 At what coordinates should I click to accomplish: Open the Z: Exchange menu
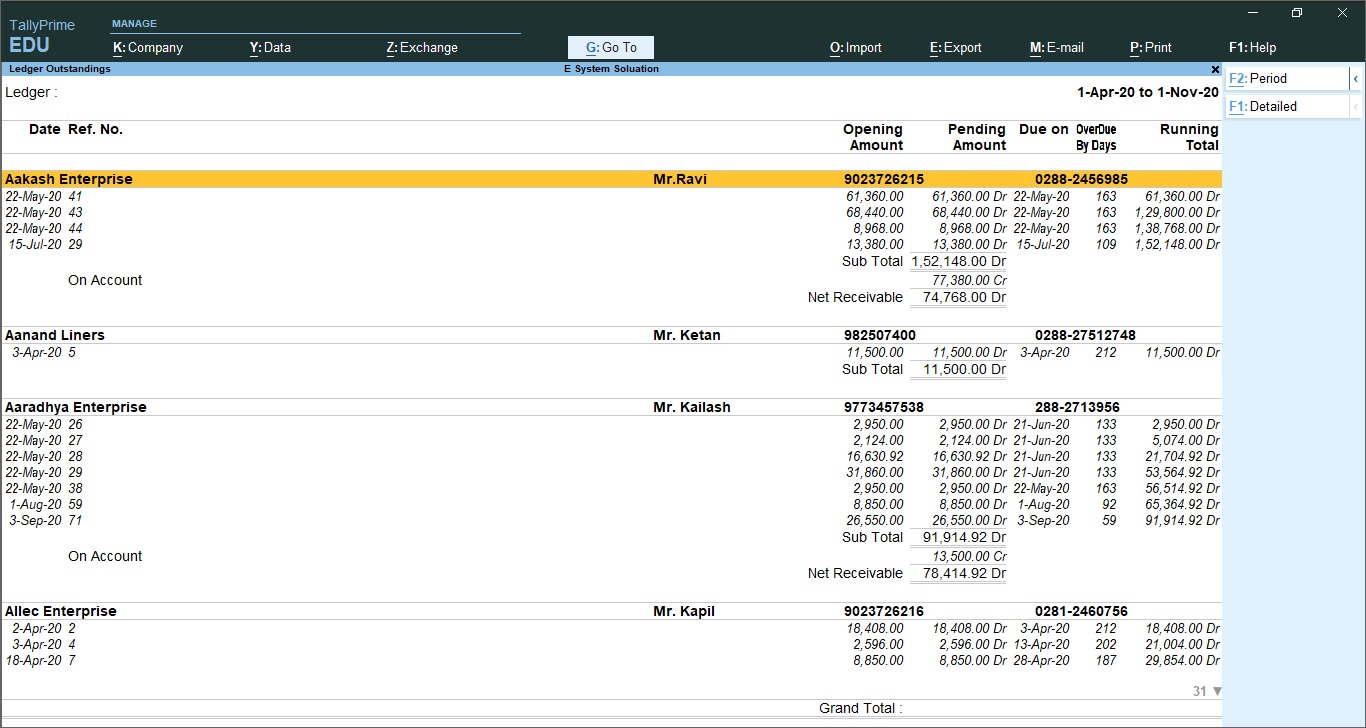pos(421,47)
